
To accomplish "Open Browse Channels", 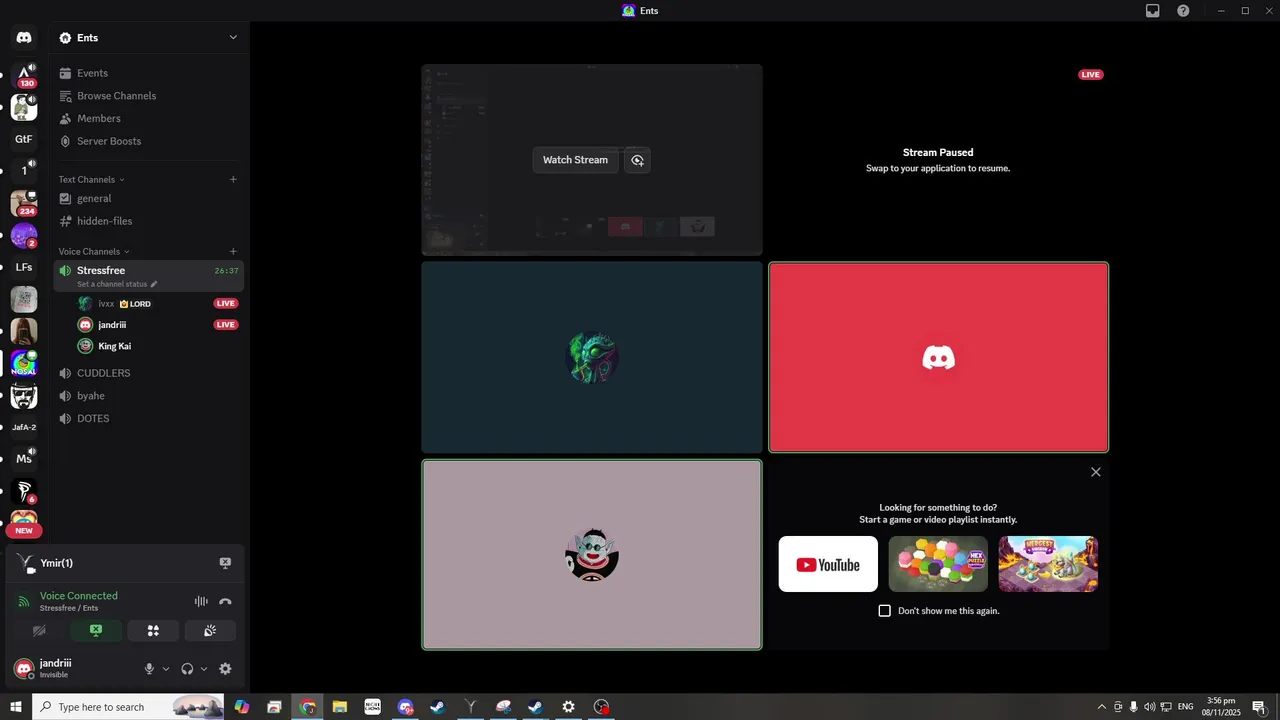I will [148, 96].
